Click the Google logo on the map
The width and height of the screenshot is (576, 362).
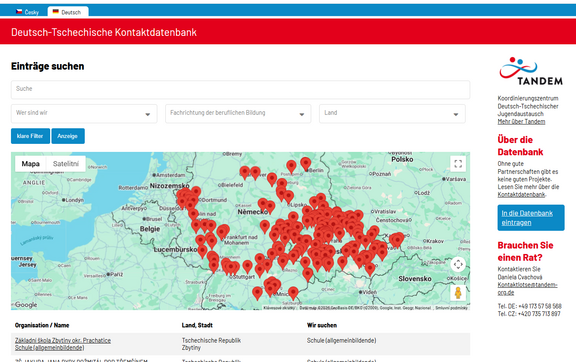(26, 305)
